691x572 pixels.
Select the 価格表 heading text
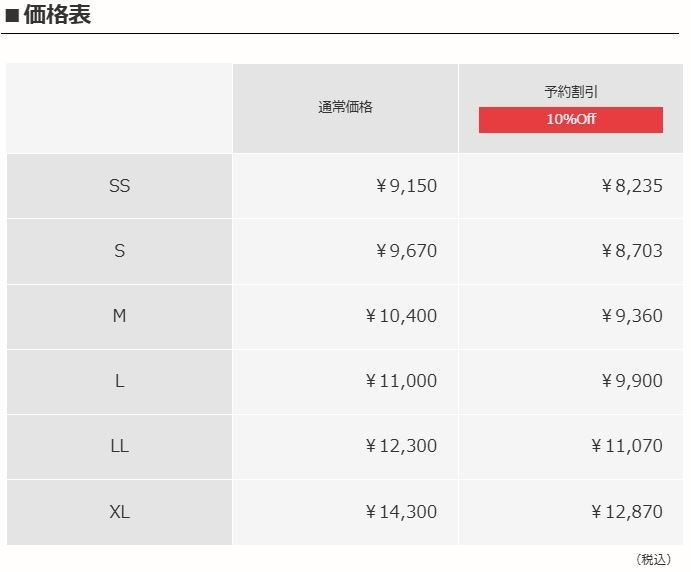tap(56, 16)
